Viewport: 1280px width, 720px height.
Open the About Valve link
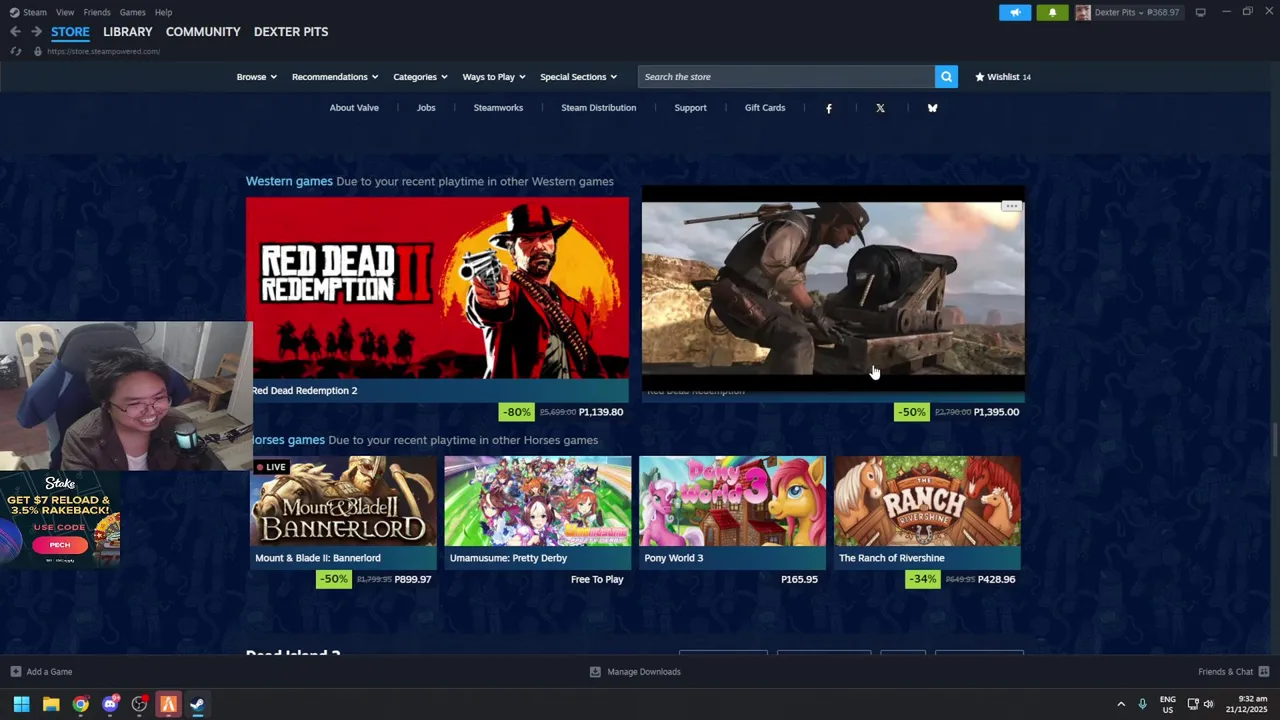point(354,108)
